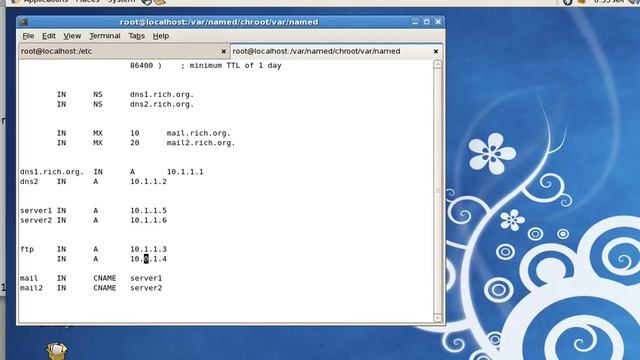Open the Terminal menu
Image resolution: width=640 pixels, height=360 pixels.
point(105,36)
